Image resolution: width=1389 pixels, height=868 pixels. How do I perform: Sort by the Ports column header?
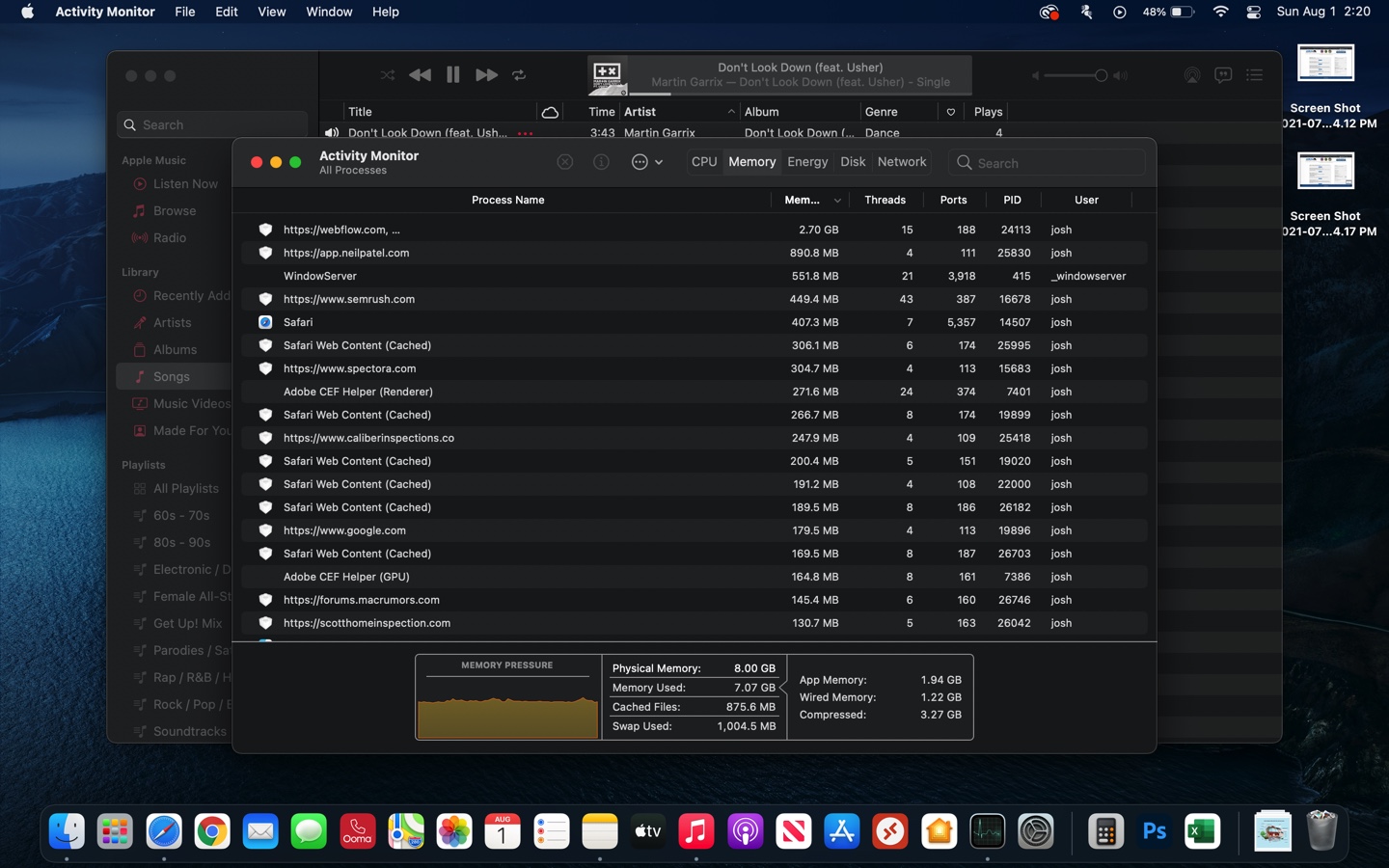click(953, 200)
